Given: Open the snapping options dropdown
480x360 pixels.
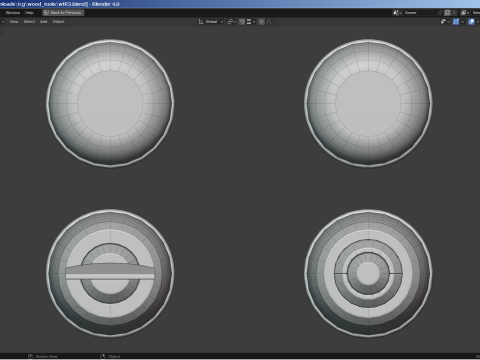Looking at the screenshot, I should (x=251, y=22).
